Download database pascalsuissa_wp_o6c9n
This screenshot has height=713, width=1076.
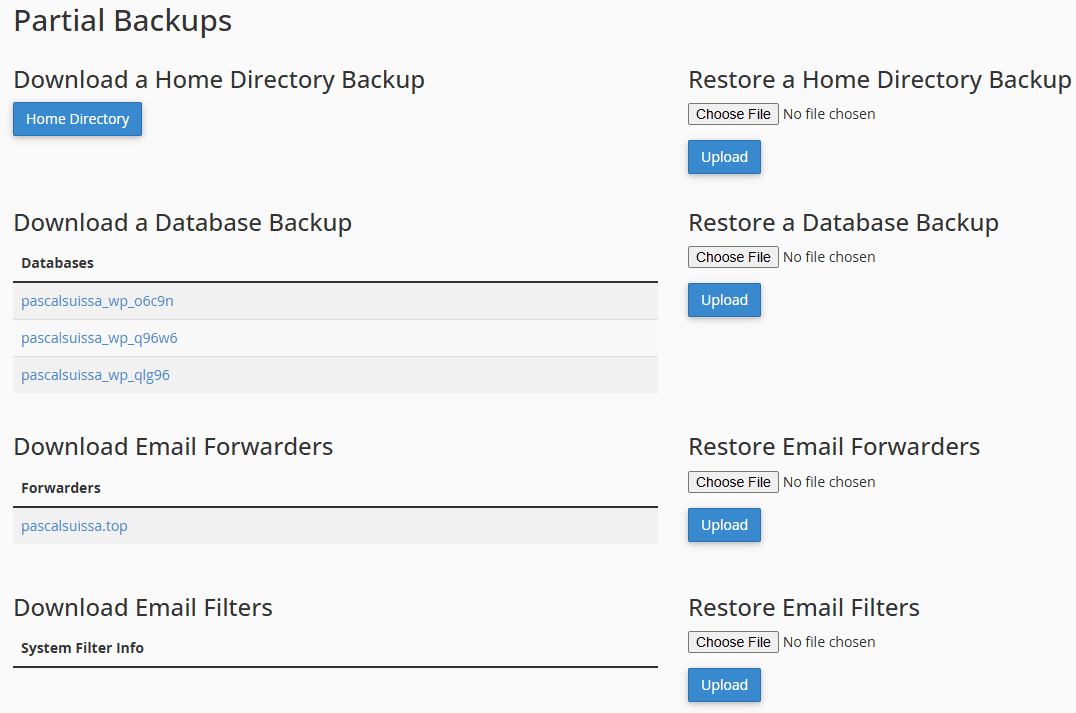[x=97, y=301]
